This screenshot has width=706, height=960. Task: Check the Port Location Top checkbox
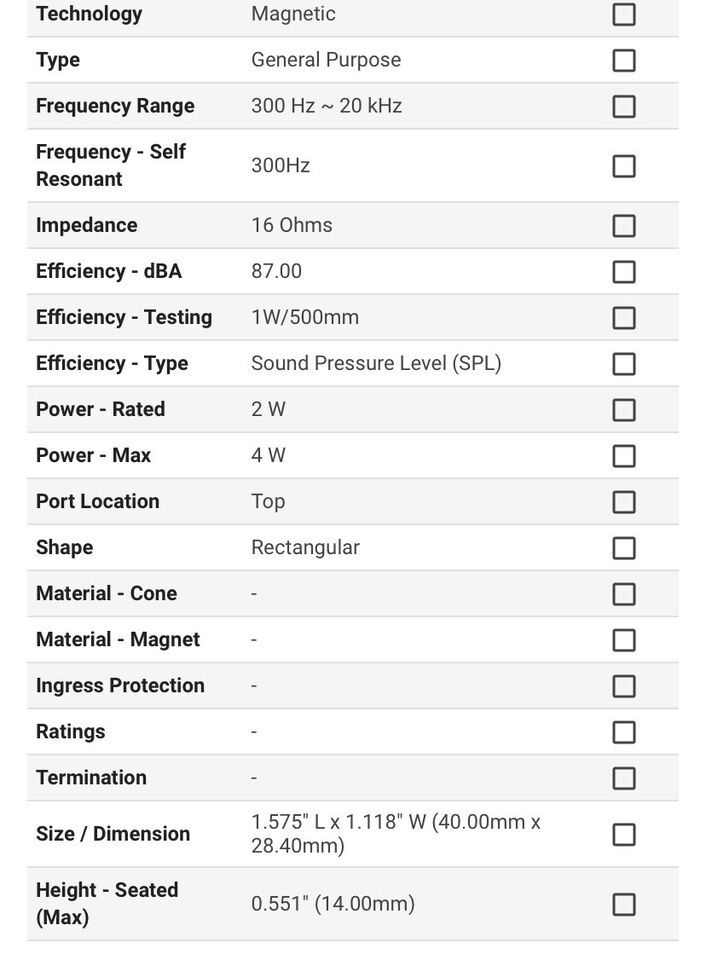tap(623, 502)
